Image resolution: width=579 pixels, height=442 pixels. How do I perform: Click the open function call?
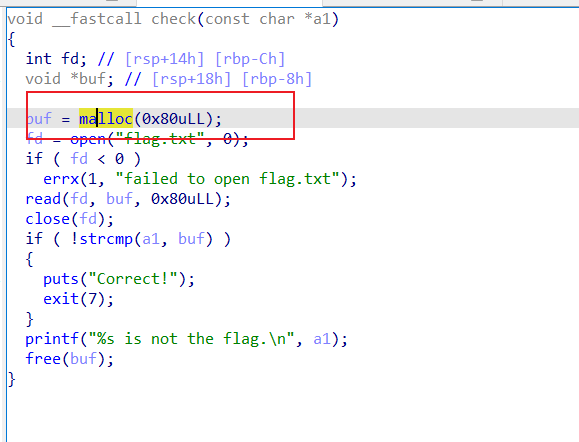click(x=88, y=139)
